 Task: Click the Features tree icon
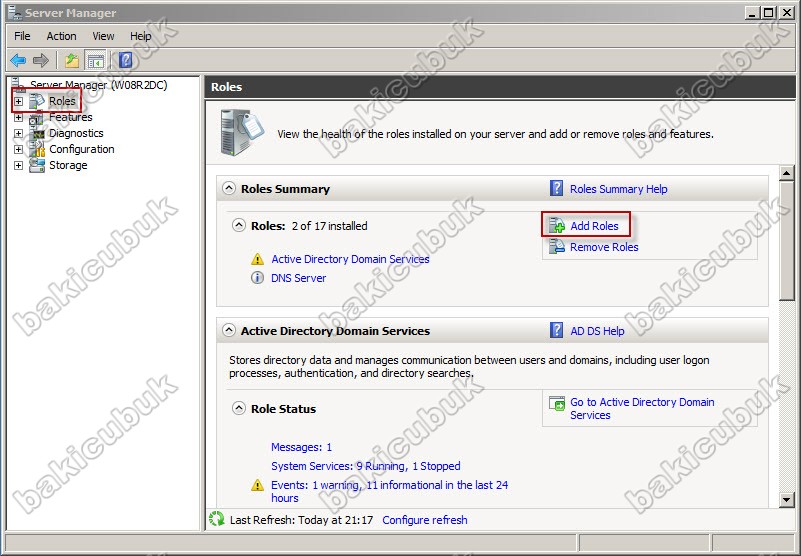point(36,118)
